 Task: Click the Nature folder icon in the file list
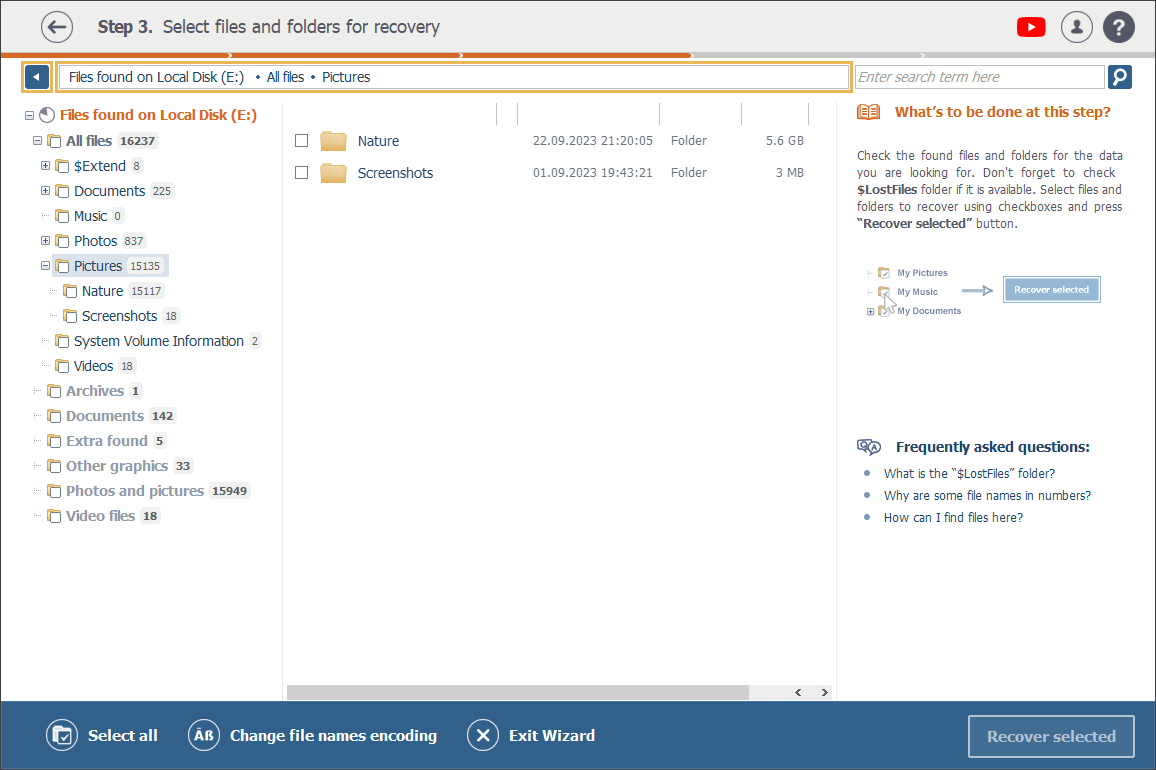tap(333, 141)
